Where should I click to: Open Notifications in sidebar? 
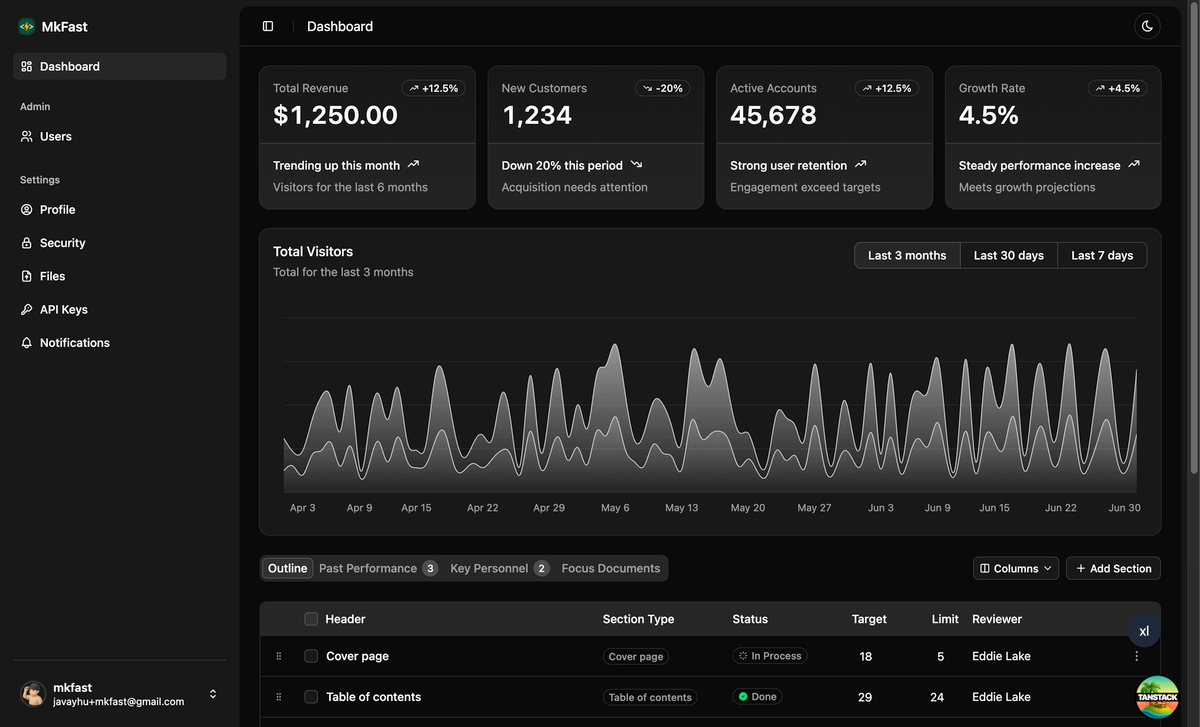pos(75,343)
